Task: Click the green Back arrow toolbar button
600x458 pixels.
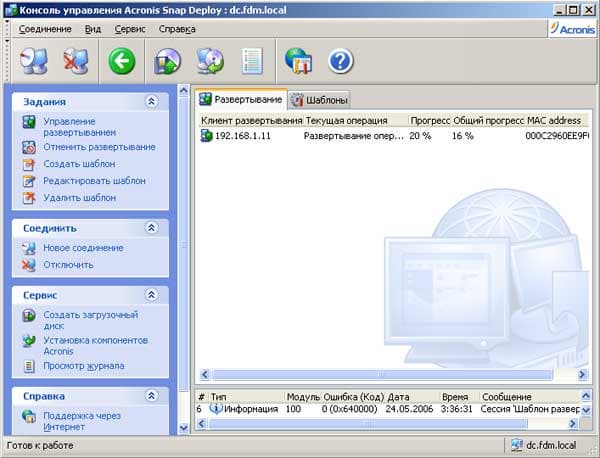Action: [x=122, y=61]
